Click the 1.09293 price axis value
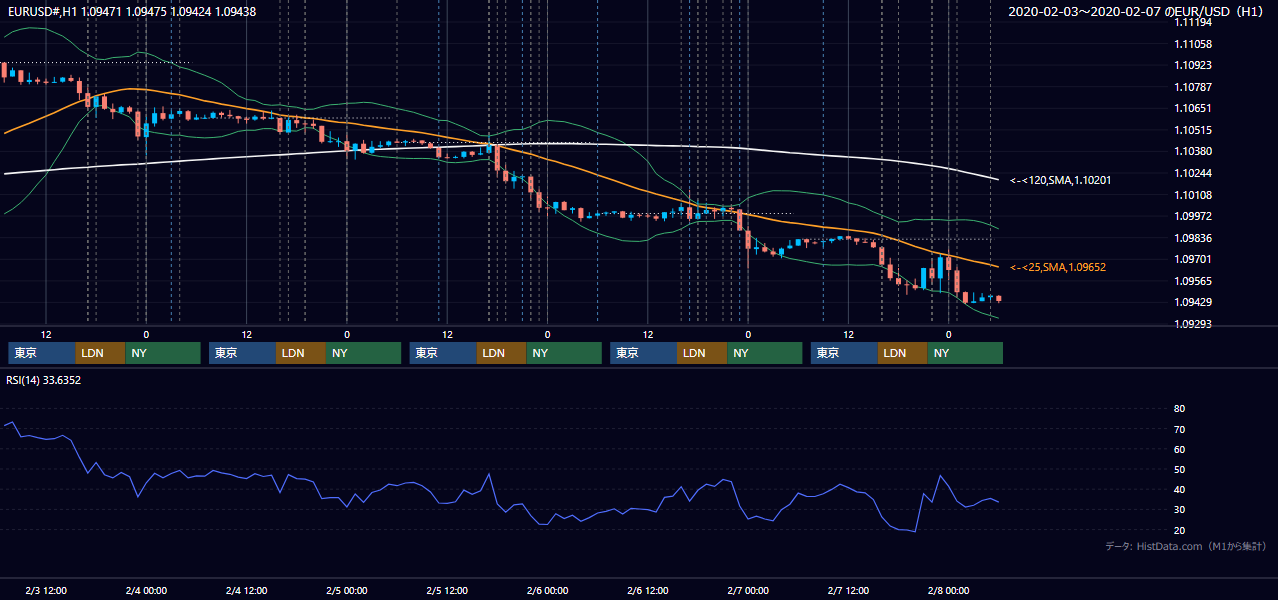Image resolution: width=1278 pixels, height=600 pixels. click(1193, 324)
